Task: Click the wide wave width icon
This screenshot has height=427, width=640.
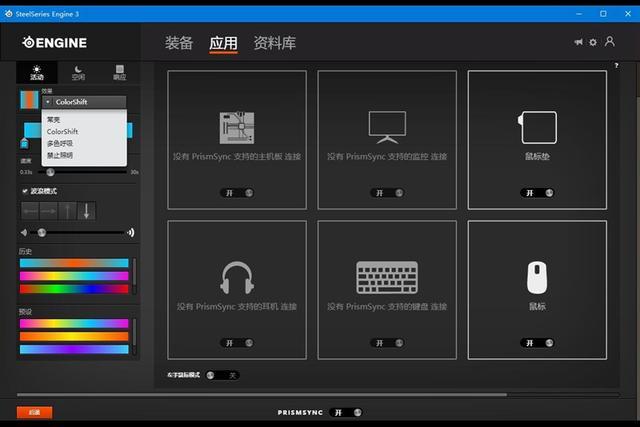Action: (x=131, y=233)
